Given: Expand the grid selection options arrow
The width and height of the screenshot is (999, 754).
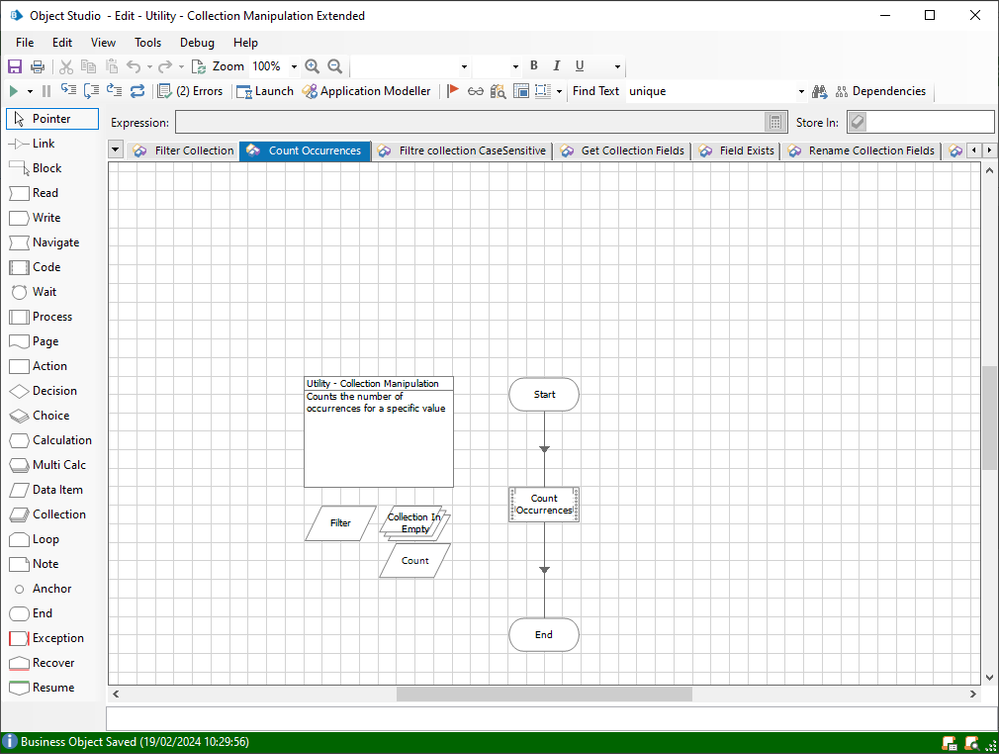Looking at the screenshot, I should [x=559, y=92].
